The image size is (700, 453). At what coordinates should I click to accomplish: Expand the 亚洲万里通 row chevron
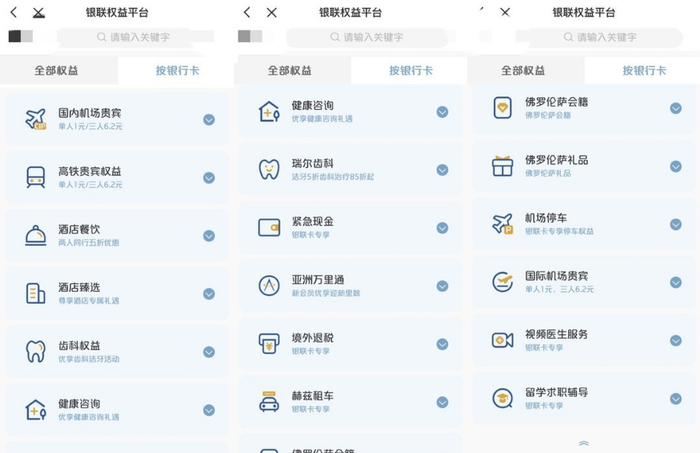point(442,286)
